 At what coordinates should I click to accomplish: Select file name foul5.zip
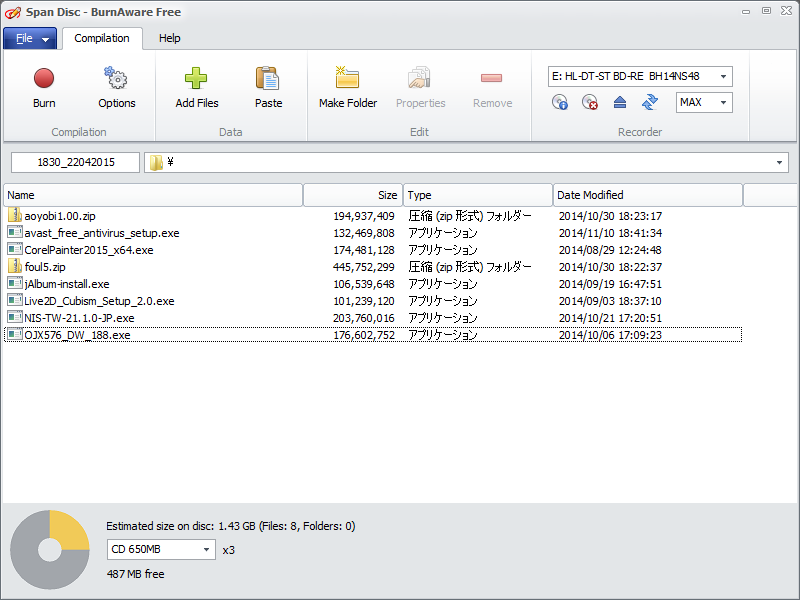pyautogui.click(x=45, y=267)
